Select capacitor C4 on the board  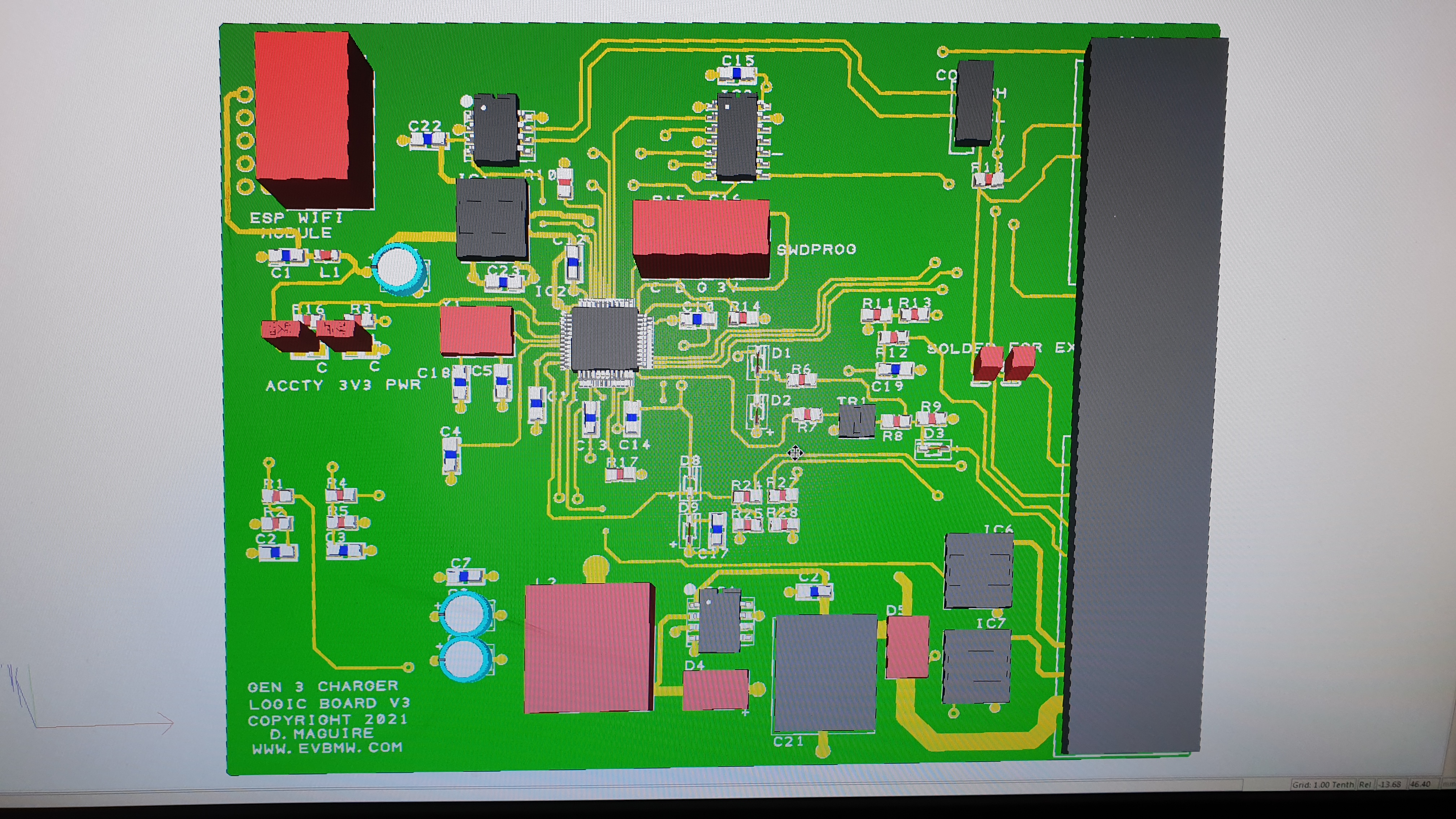pos(450,455)
